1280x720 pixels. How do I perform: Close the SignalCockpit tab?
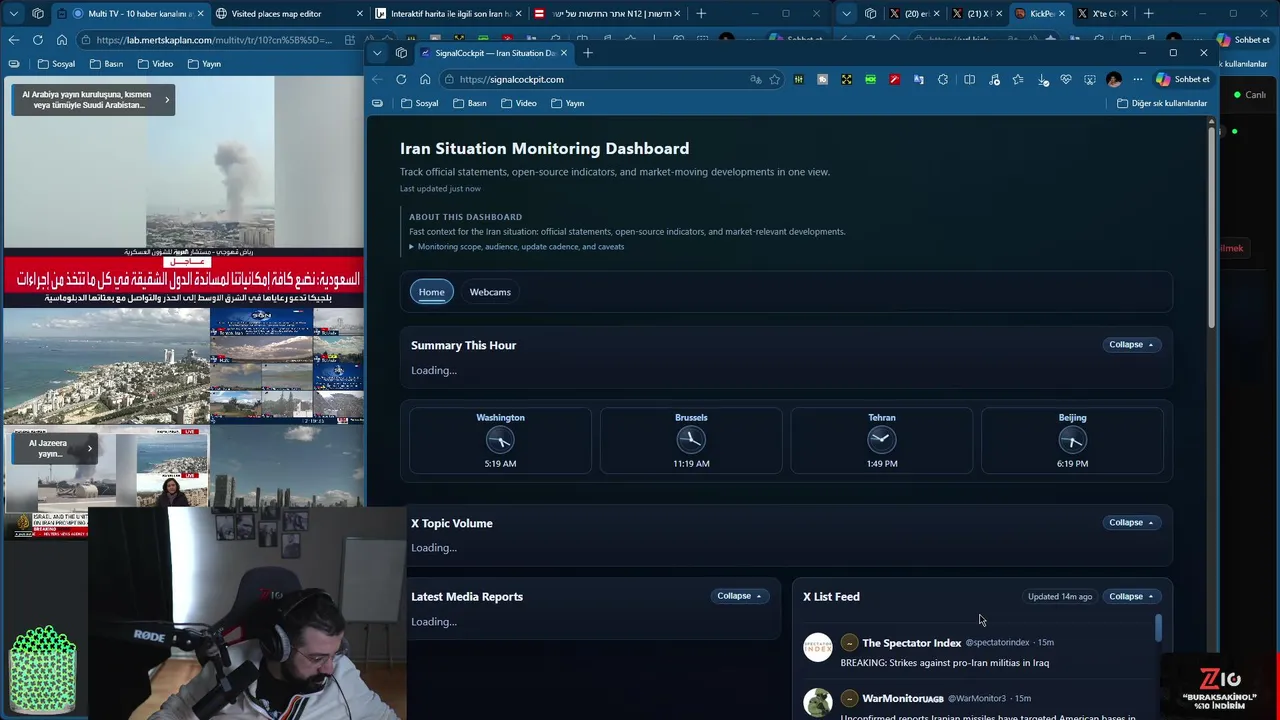(564, 52)
